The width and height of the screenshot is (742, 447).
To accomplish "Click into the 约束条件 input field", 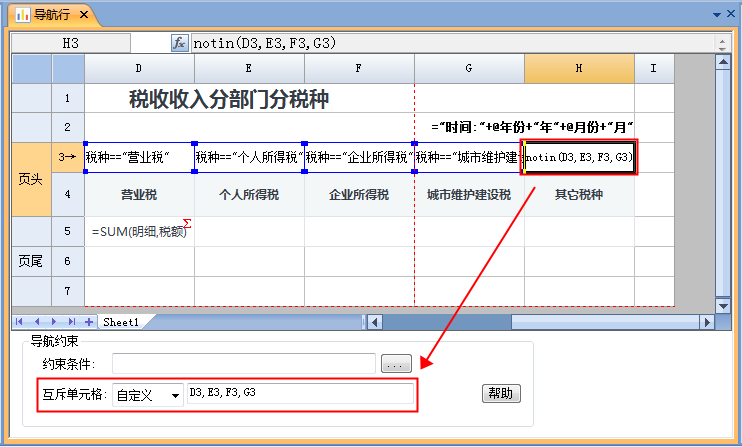I will click(x=243, y=364).
